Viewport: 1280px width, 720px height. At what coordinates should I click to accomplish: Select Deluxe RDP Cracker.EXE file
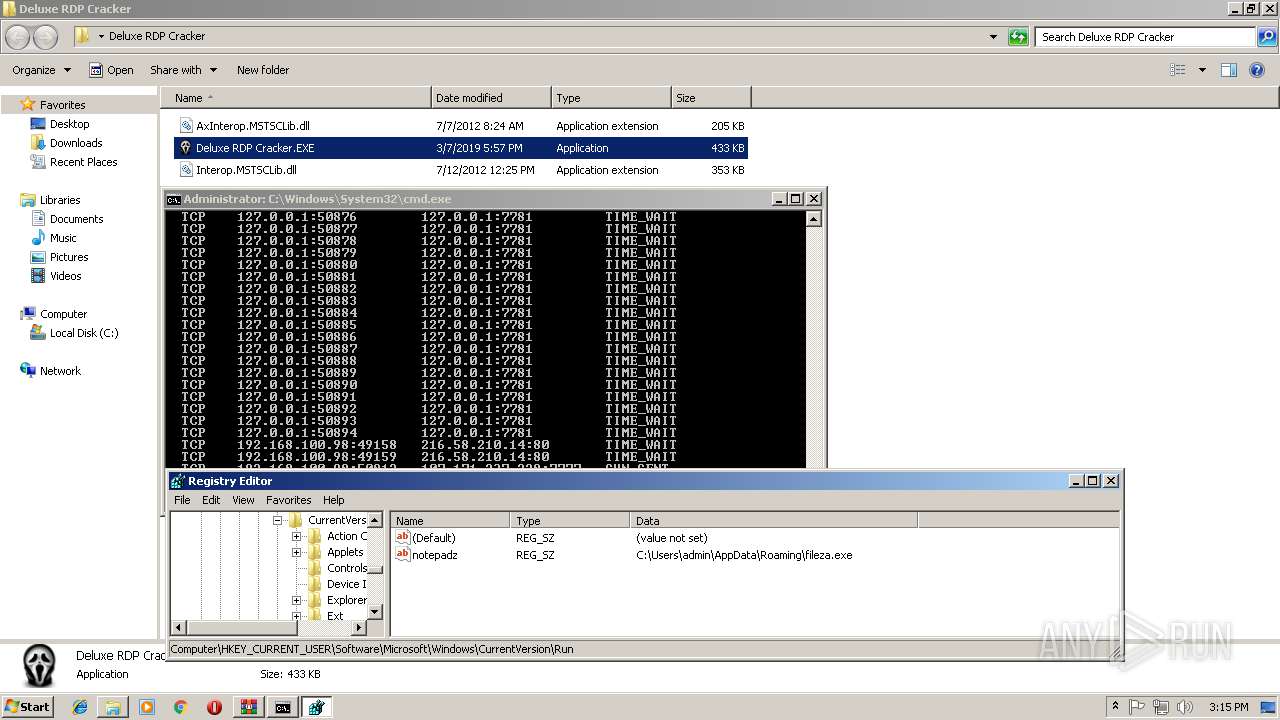coord(461,148)
